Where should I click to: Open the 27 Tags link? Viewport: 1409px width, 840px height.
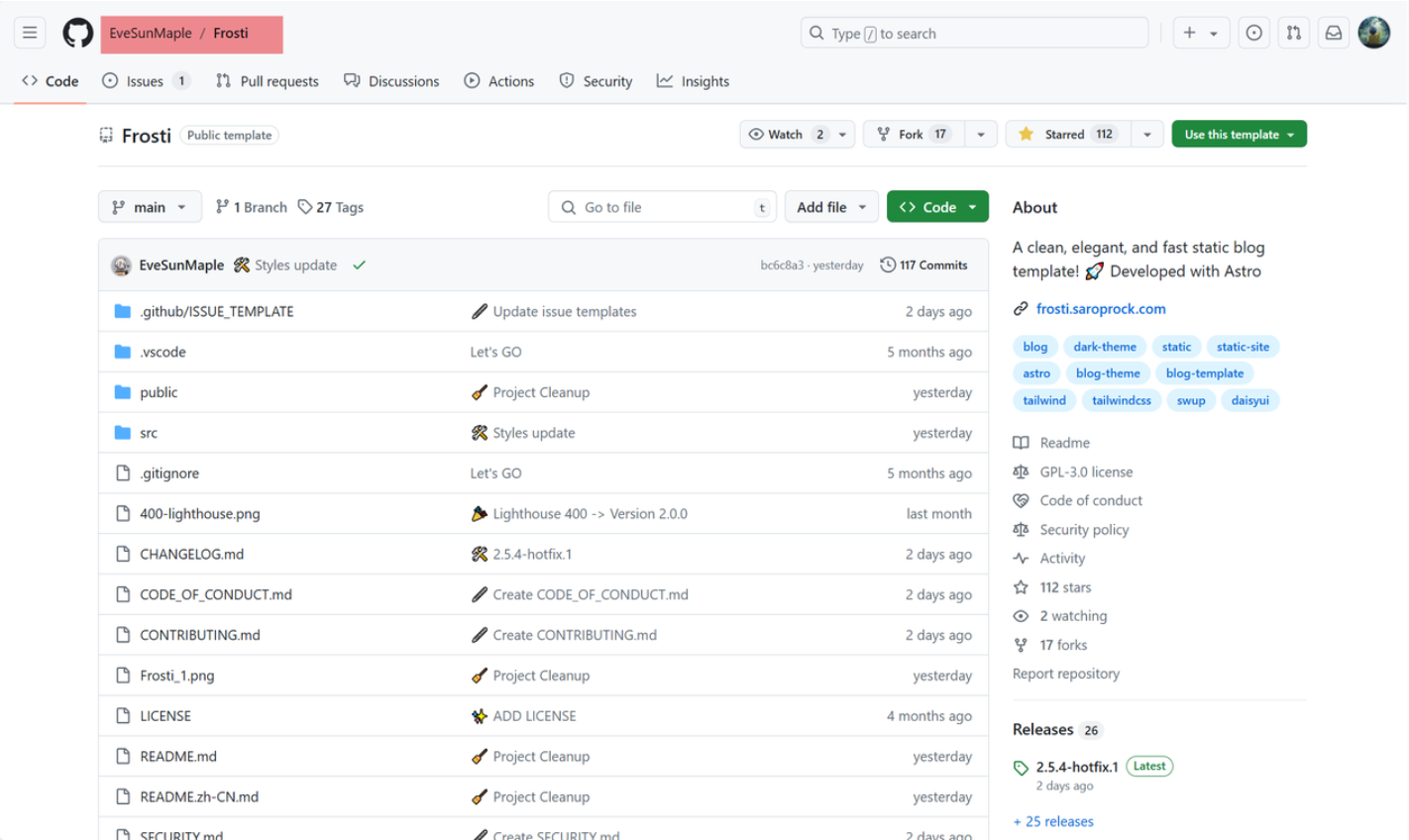pyautogui.click(x=331, y=207)
